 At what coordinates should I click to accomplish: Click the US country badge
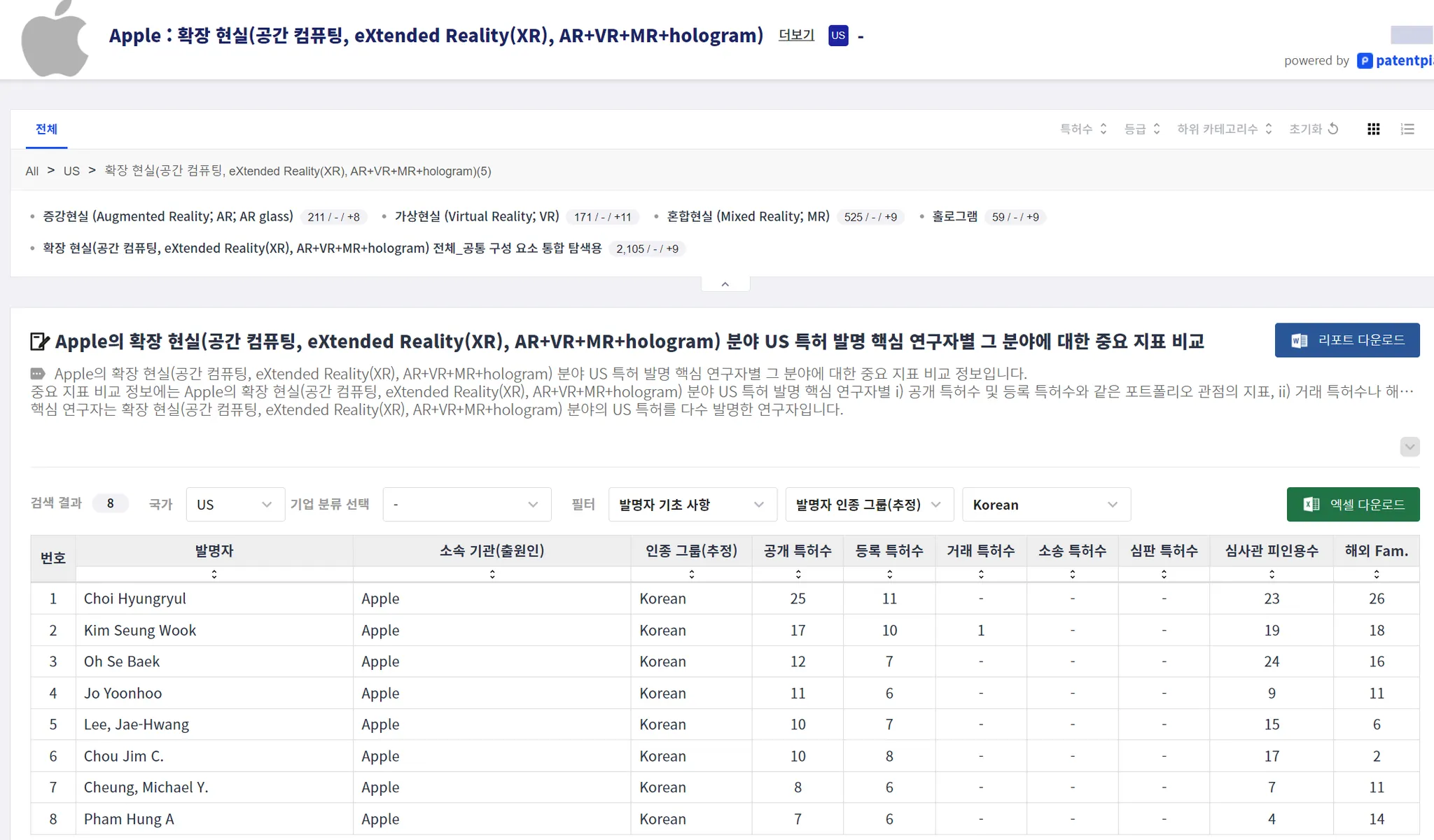(x=838, y=35)
